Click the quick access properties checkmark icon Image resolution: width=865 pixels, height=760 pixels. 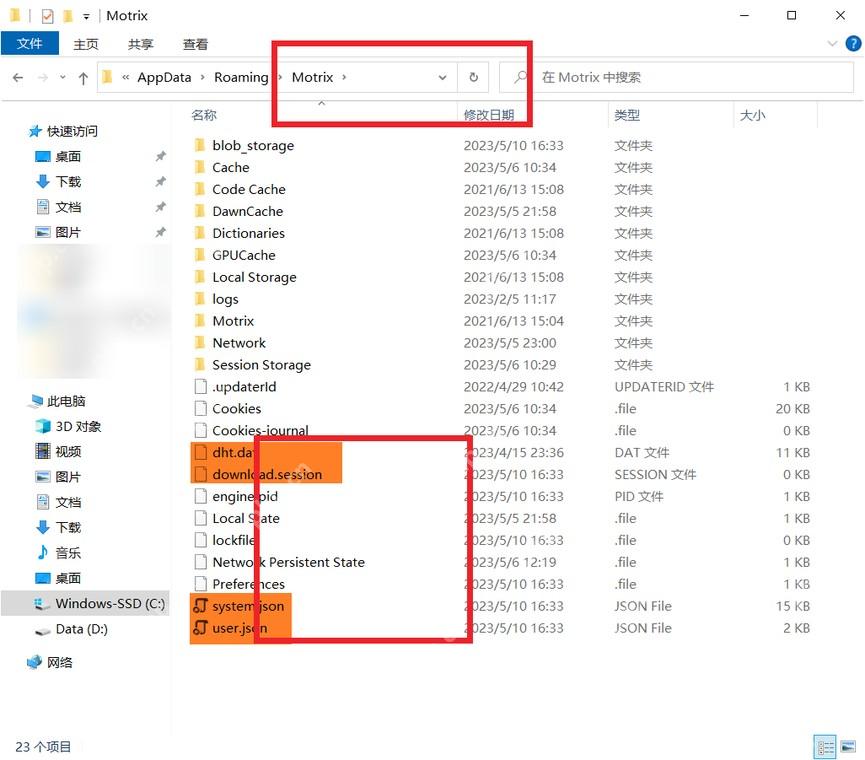(47, 16)
